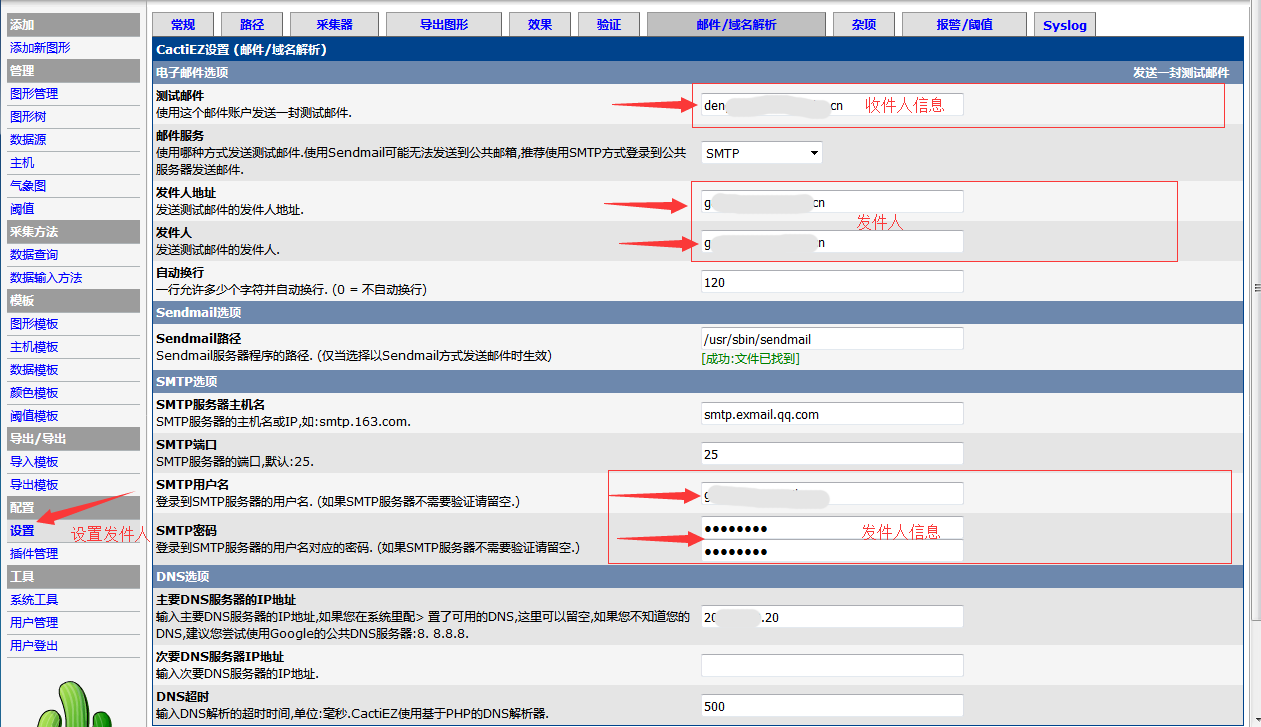Click the SMTP端口 input field
The width and height of the screenshot is (1261, 727).
coord(832,454)
